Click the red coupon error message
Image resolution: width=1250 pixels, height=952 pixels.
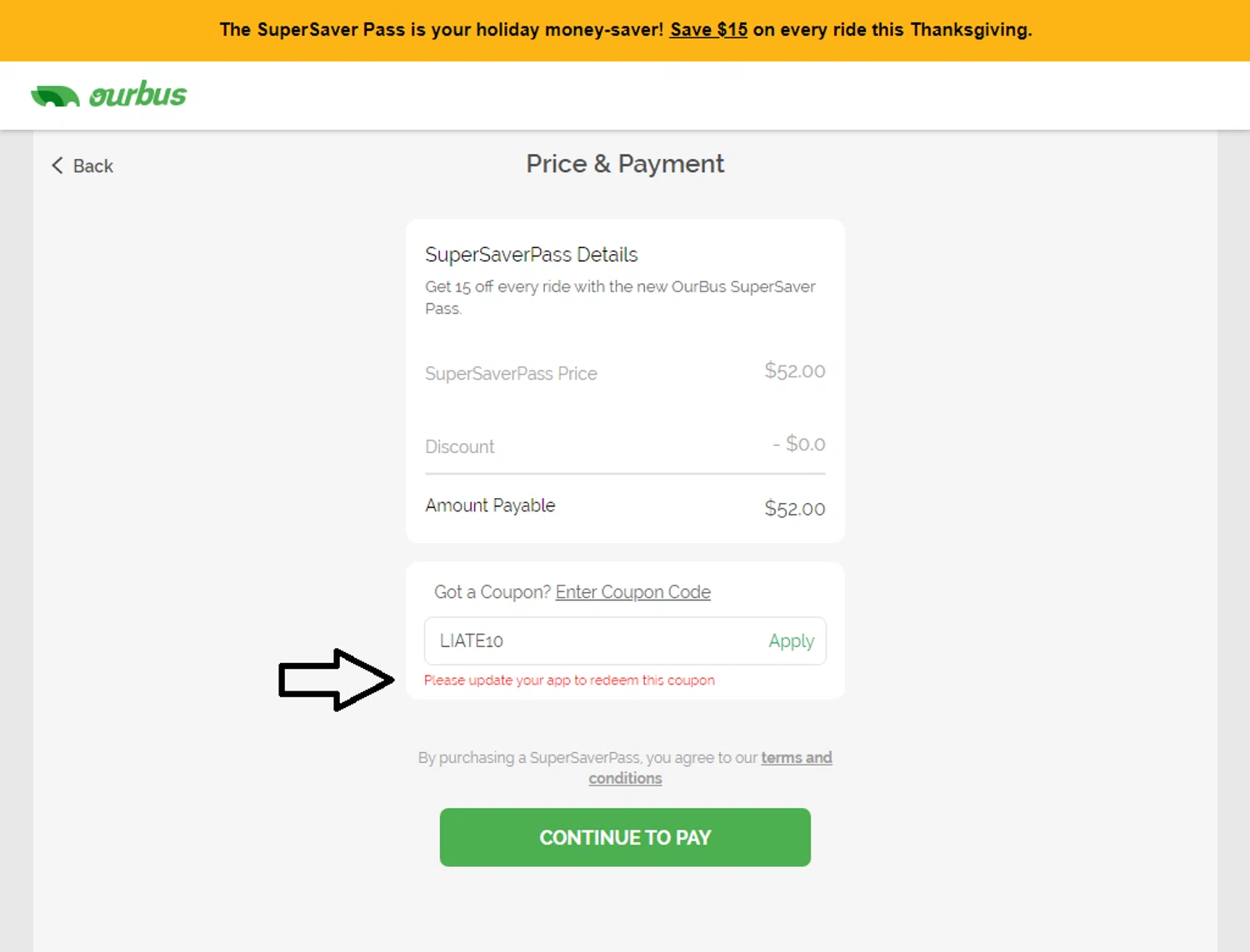569,680
